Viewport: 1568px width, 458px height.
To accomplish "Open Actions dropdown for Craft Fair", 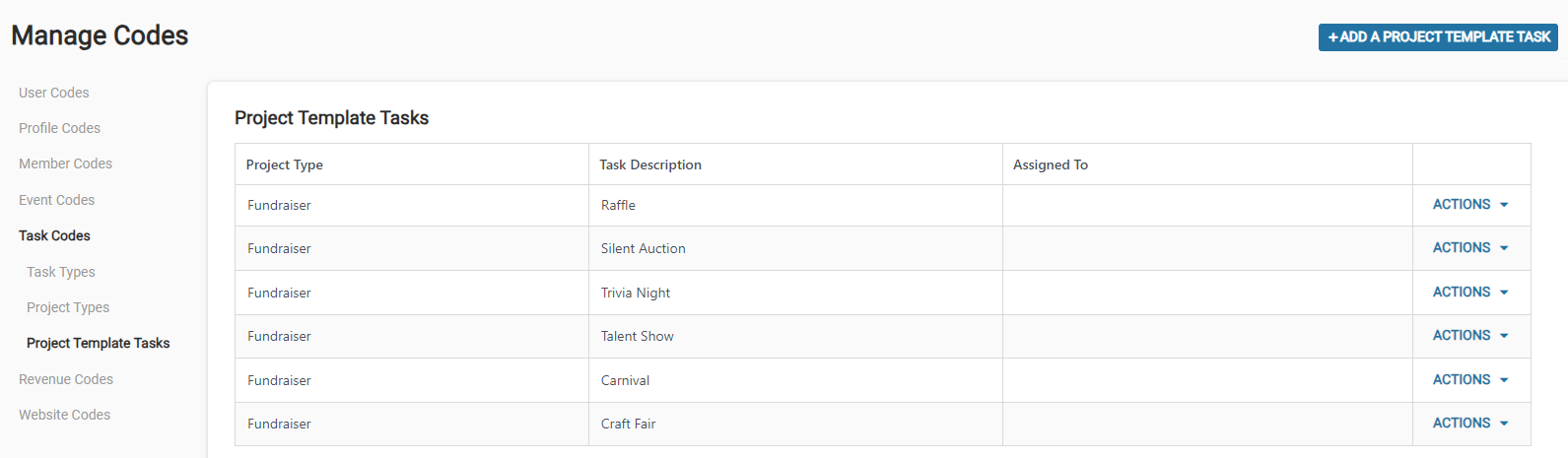I will (1470, 424).
